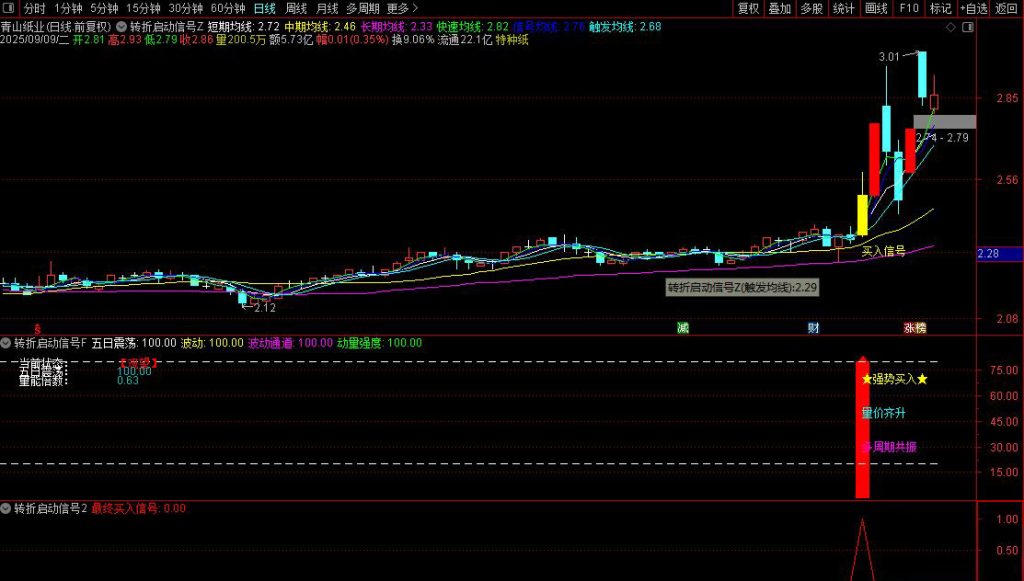Click the diamond icon near chart top-right
The image size is (1024, 581).
pos(950,26)
